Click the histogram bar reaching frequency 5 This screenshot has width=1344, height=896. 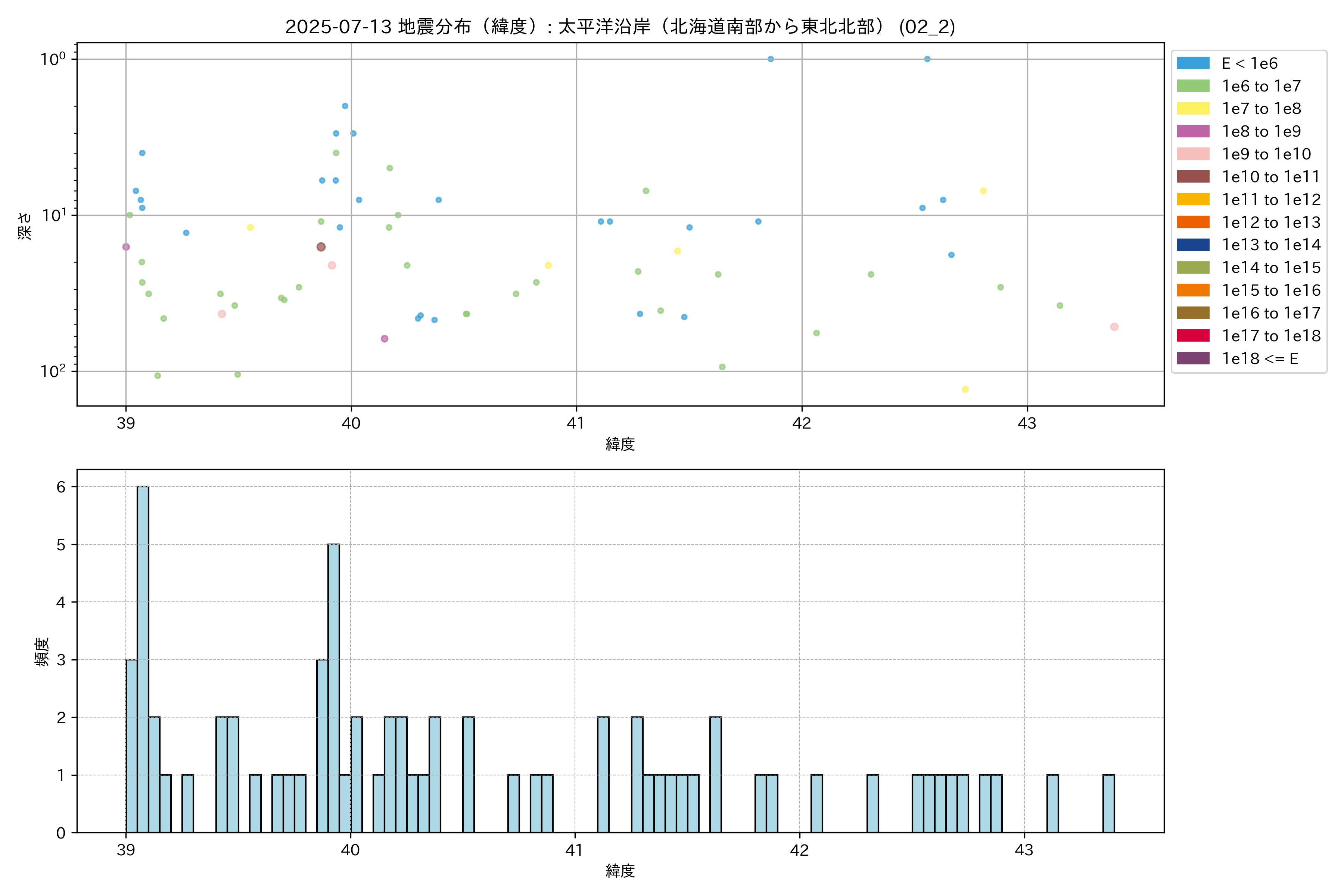click(x=334, y=688)
